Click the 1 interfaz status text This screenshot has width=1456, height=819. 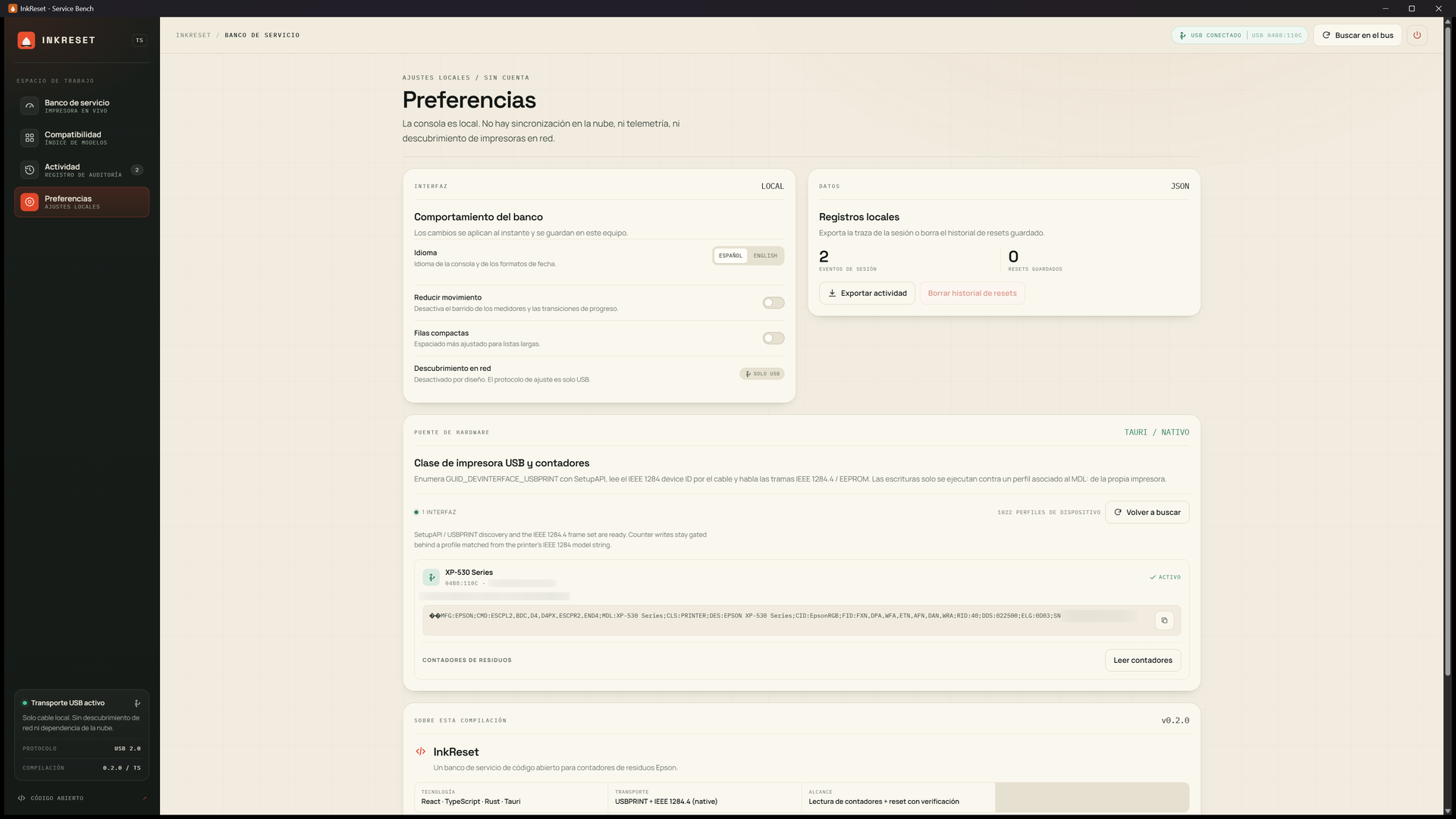(x=435, y=513)
